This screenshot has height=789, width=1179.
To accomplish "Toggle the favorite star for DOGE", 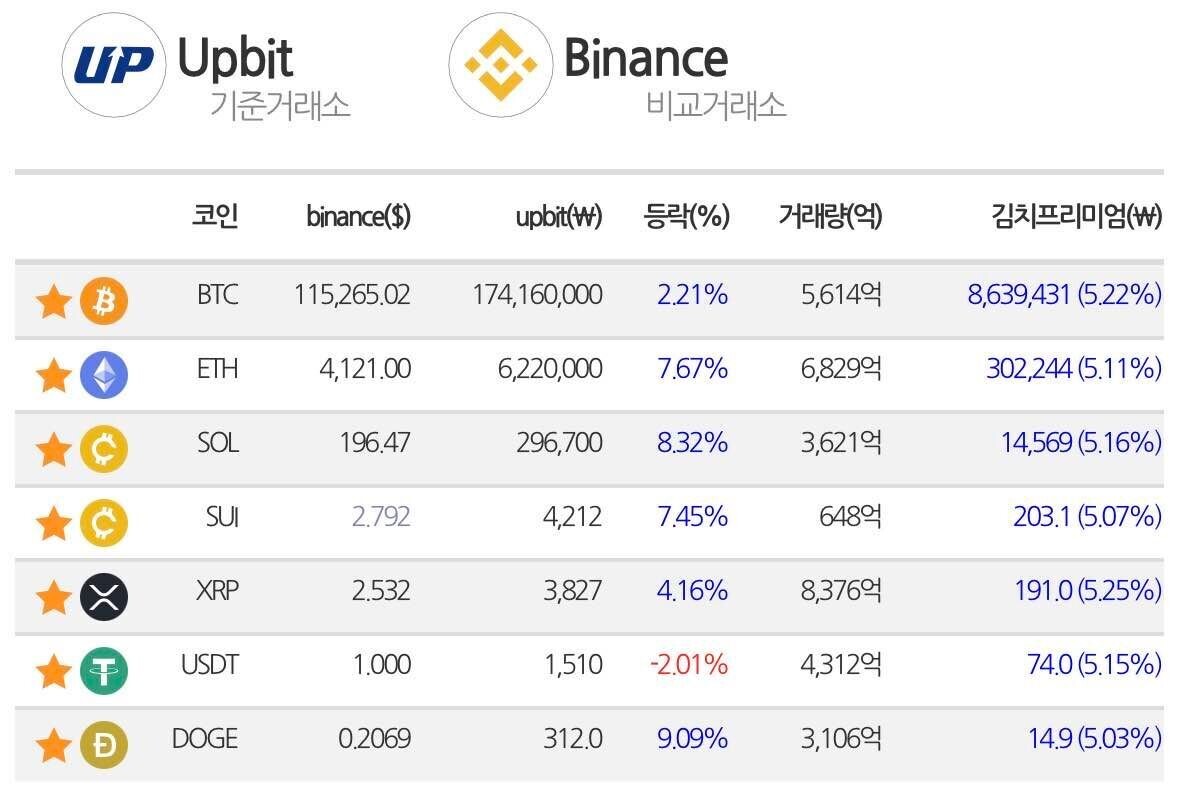I will 53,745.
